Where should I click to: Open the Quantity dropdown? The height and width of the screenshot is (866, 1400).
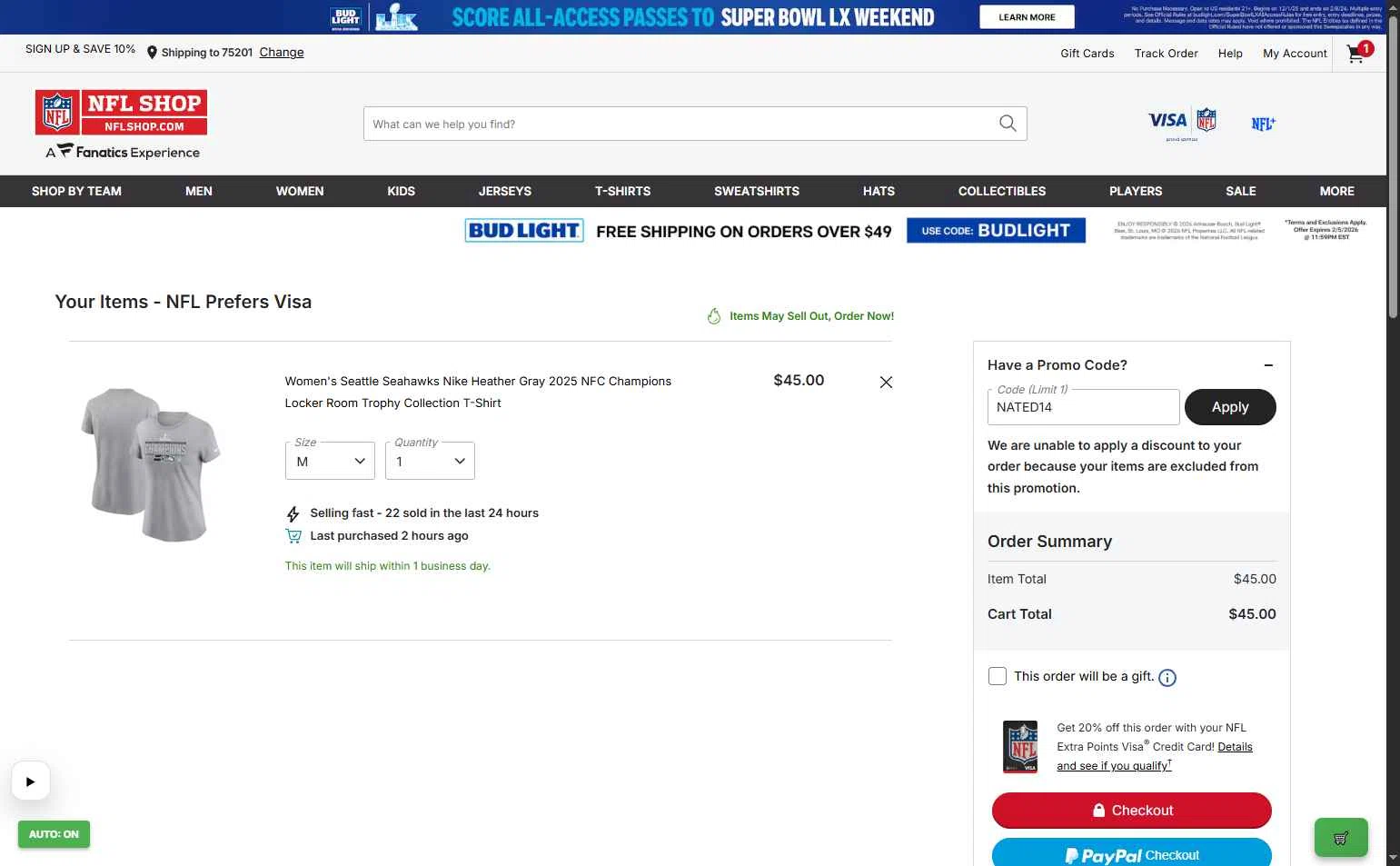click(x=430, y=462)
